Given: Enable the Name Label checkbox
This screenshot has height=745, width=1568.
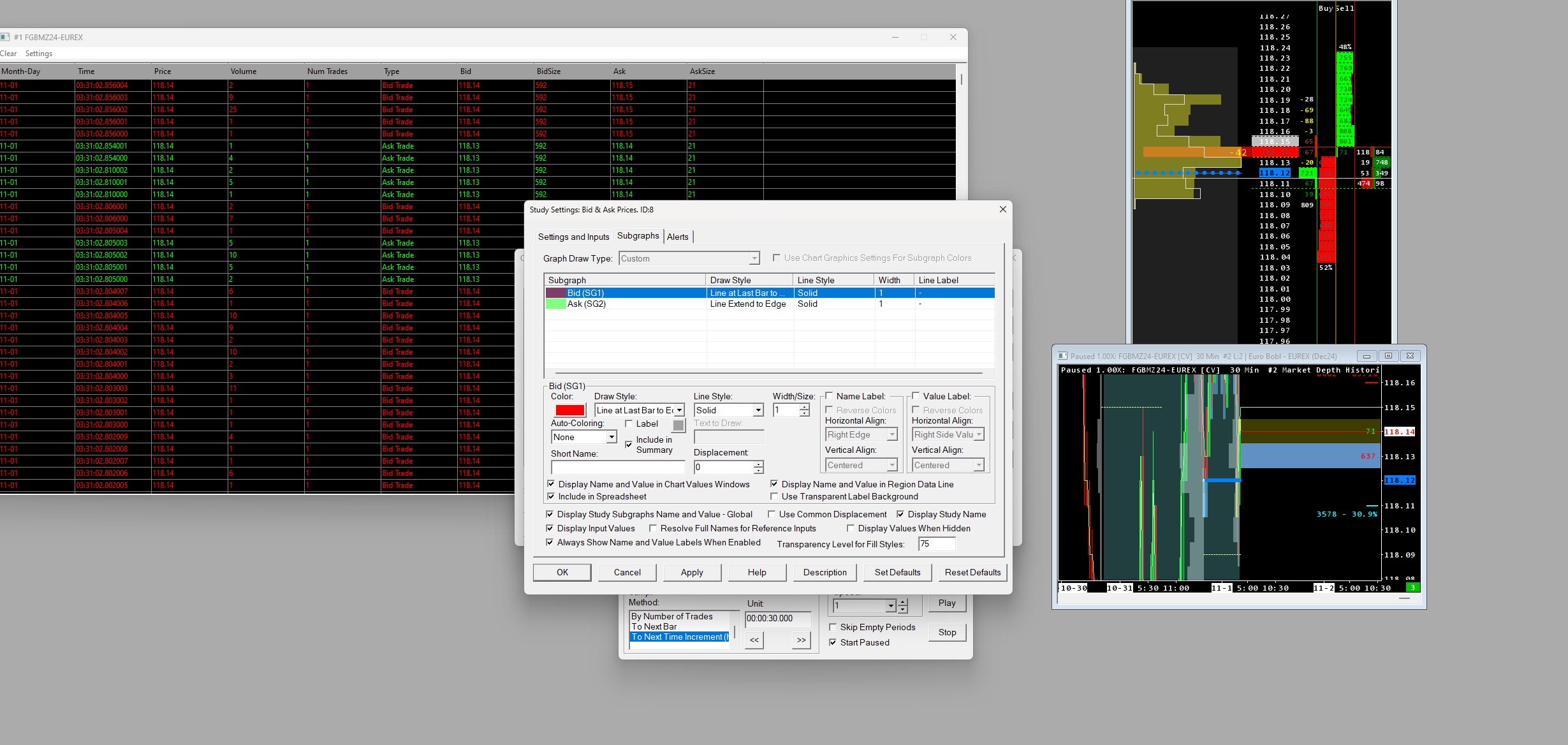Looking at the screenshot, I should 830,396.
